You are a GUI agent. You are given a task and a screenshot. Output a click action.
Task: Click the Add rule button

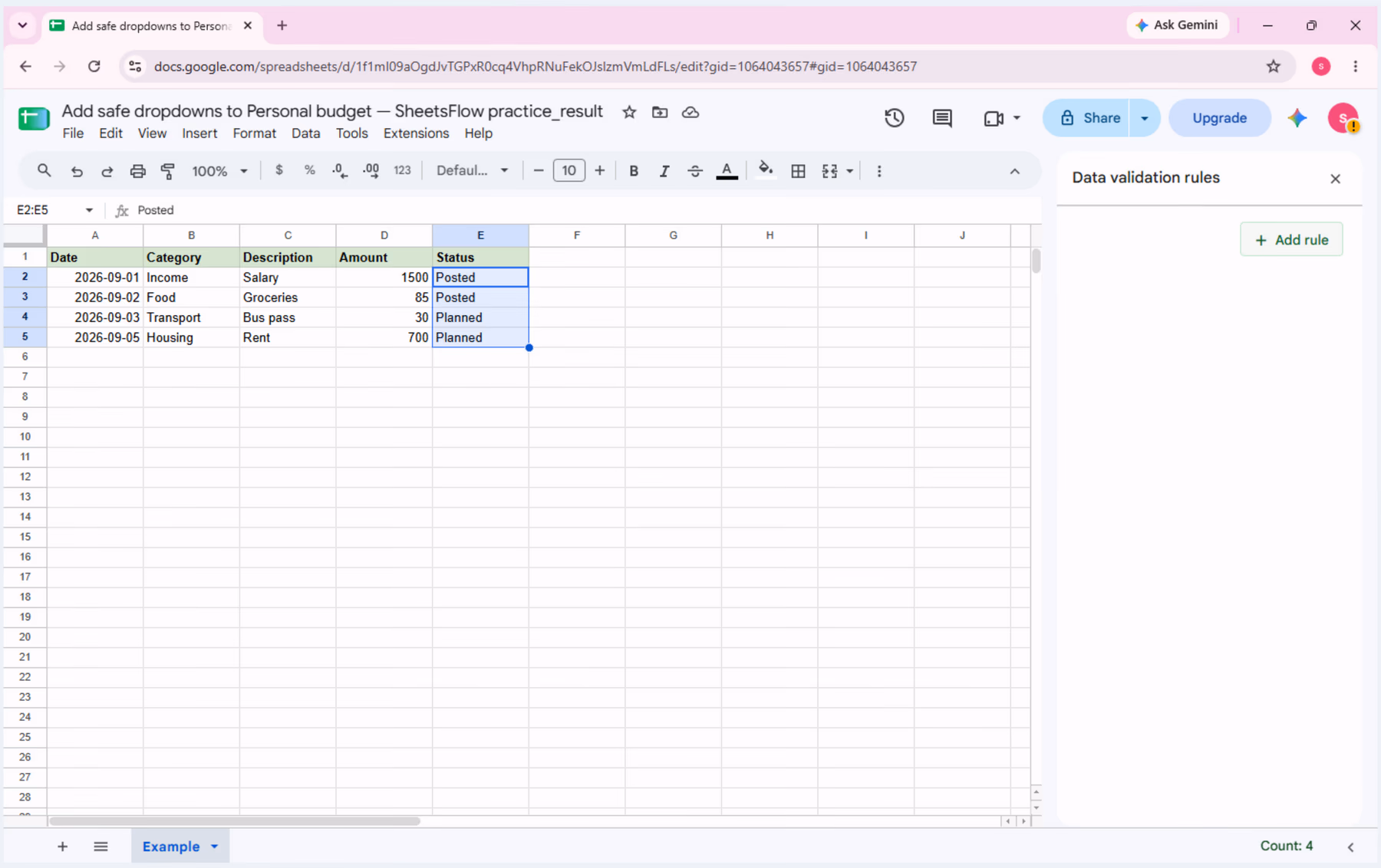click(x=1291, y=240)
